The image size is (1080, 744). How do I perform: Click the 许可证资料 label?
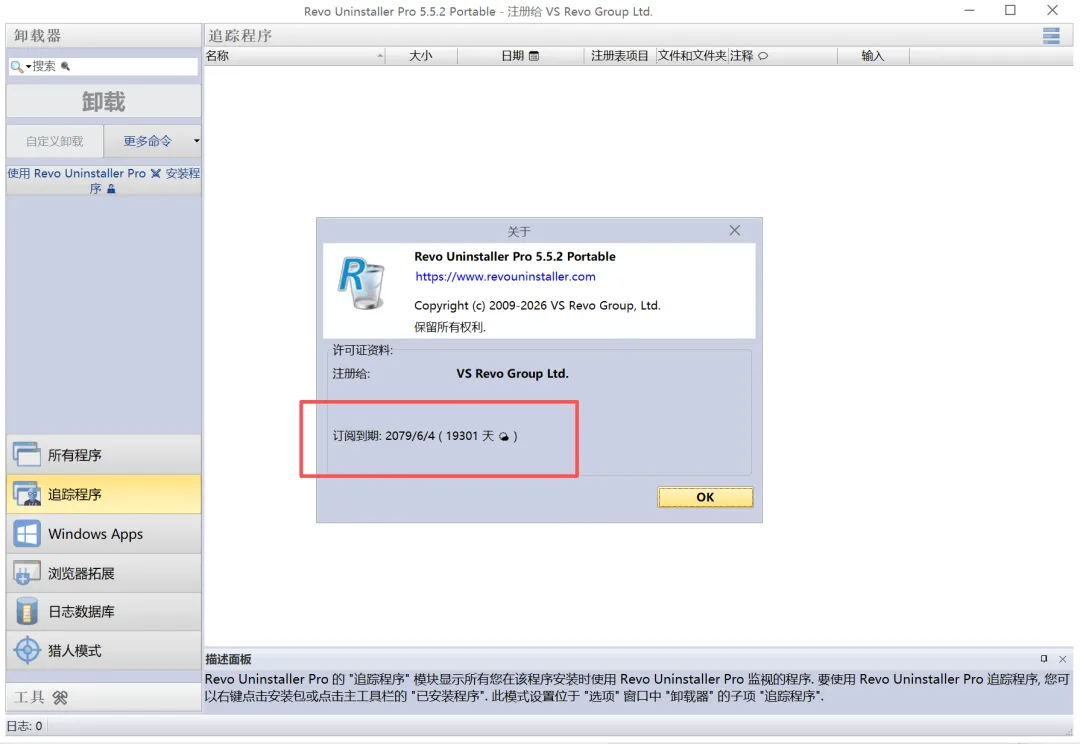tap(362, 350)
